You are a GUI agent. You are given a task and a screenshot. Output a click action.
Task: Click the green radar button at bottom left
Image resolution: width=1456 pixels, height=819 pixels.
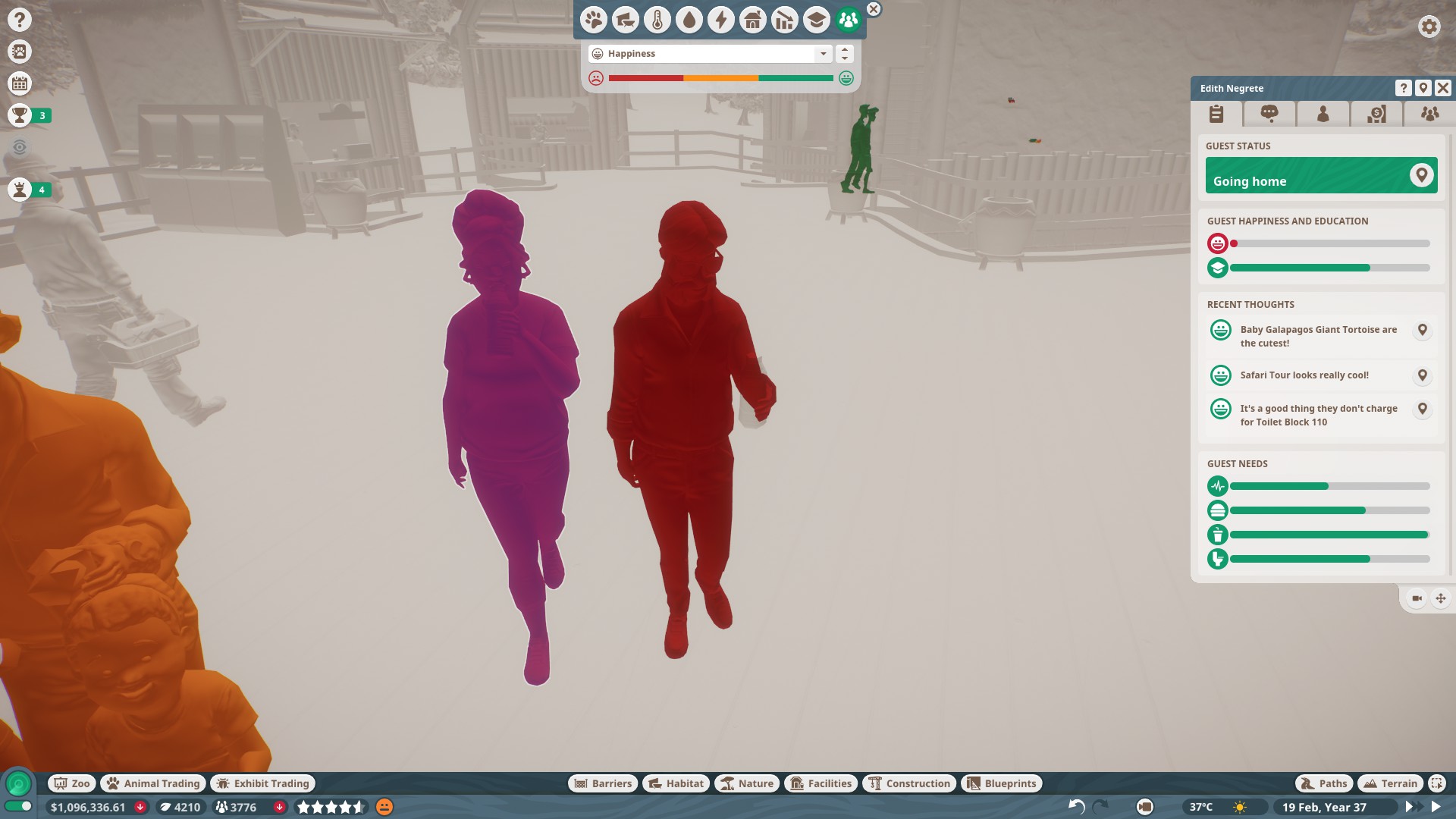click(18, 783)
